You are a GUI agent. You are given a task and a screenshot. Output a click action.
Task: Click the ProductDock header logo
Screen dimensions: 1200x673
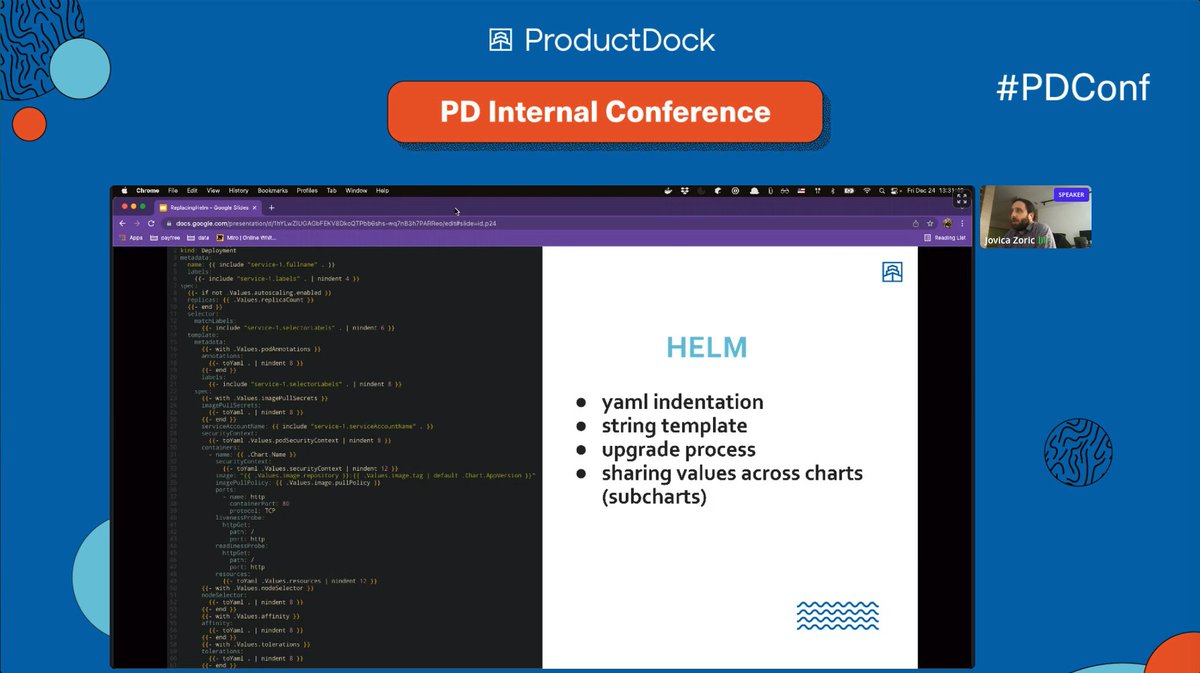(602, 40)
